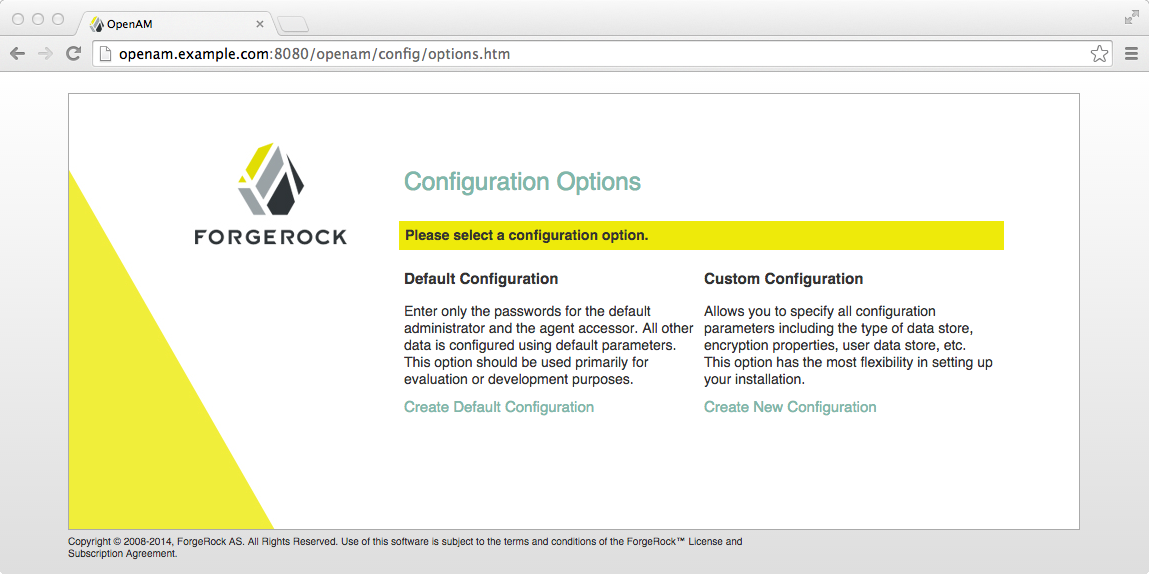1149x574 pixels.
Task: Open a new browser tab
Action: (x=292, y=24)
